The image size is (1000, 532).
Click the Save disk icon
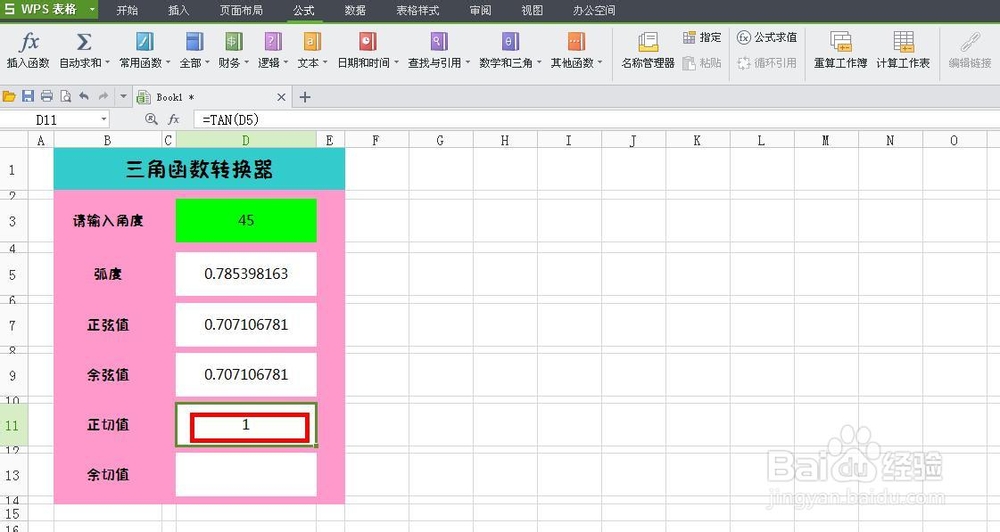coord(27,97)
